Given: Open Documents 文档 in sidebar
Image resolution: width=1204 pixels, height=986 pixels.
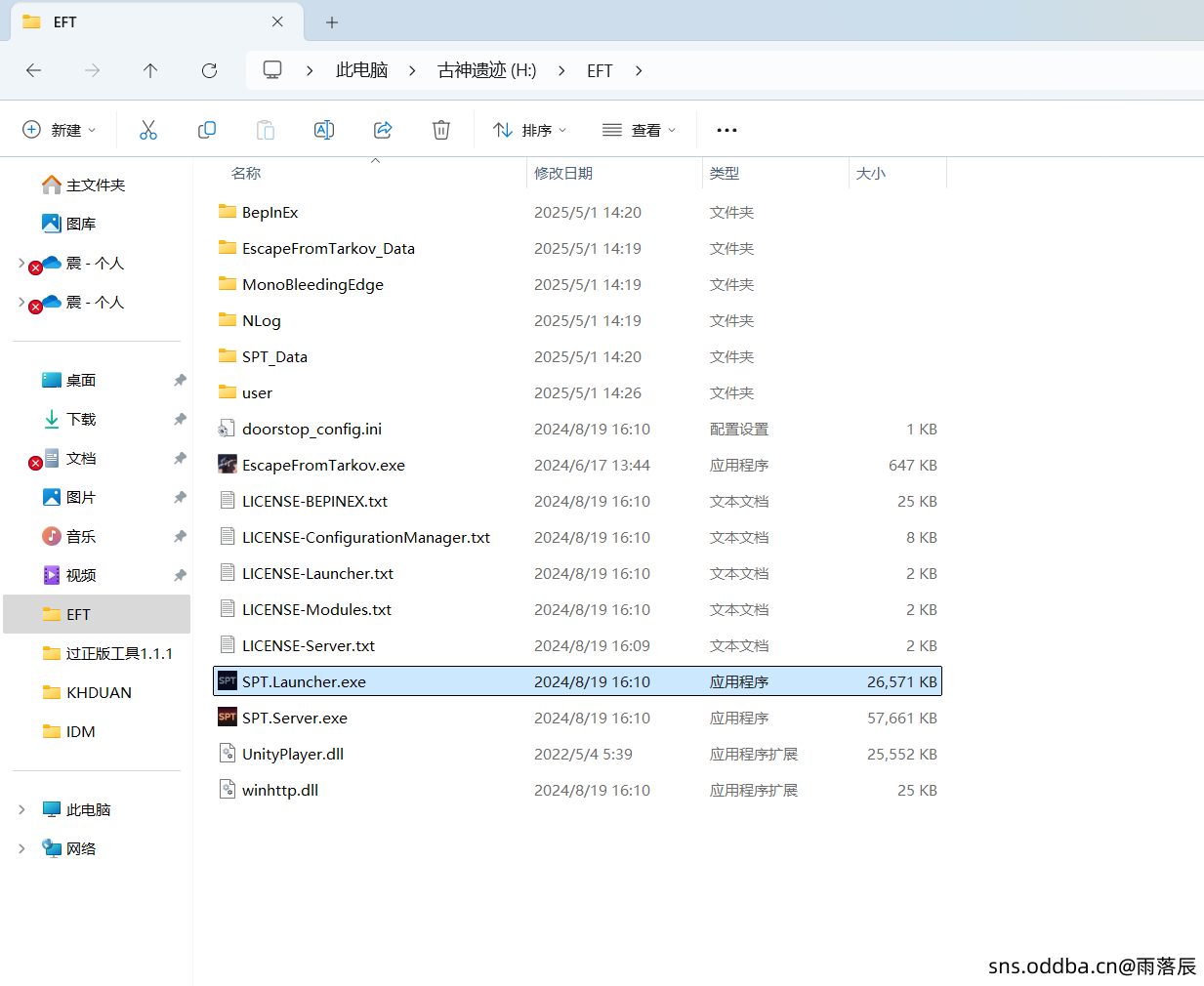Looking at the screenshot, I should coord(69,458).
